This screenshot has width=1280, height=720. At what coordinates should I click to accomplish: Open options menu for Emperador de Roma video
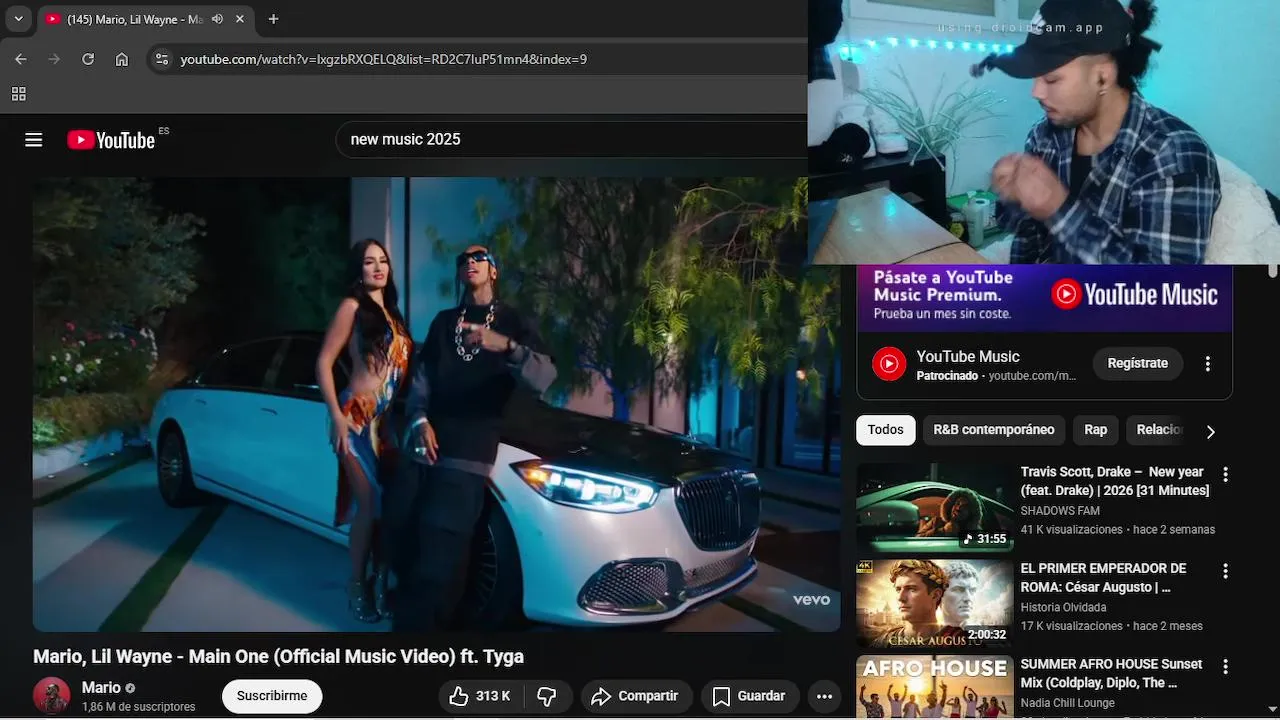[1225, 571]
